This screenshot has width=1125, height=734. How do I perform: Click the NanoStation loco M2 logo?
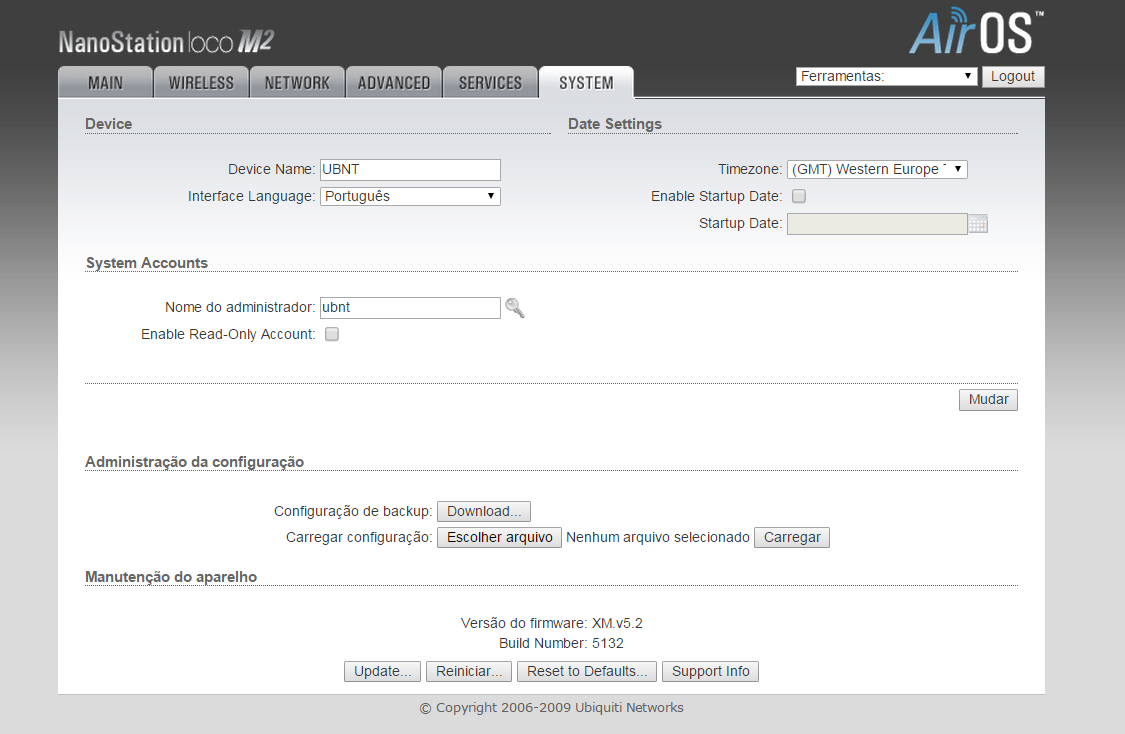[x=166, y=42]
